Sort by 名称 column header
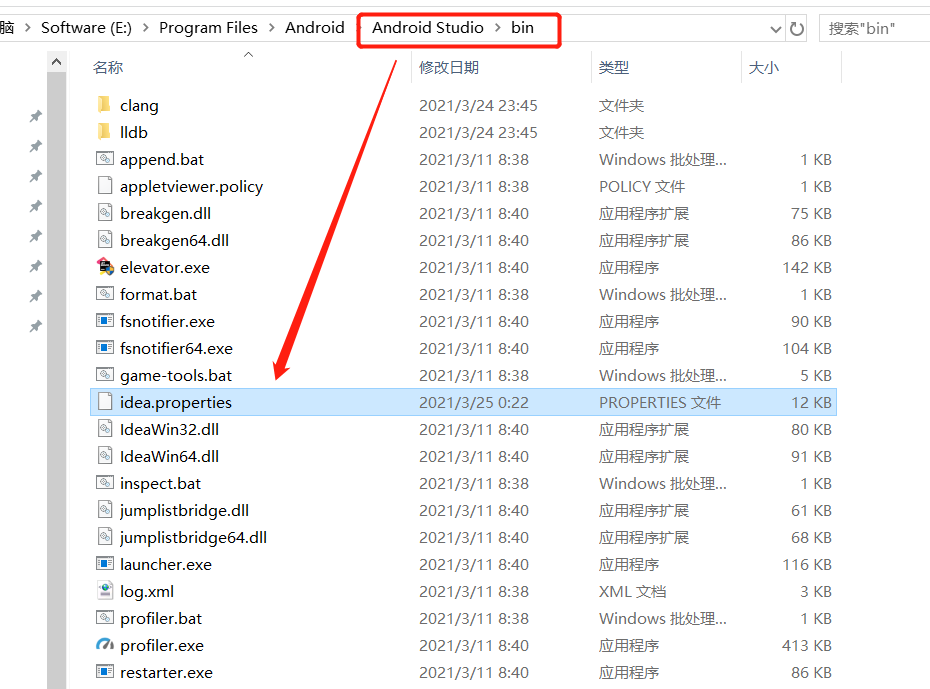 point(108,68)
